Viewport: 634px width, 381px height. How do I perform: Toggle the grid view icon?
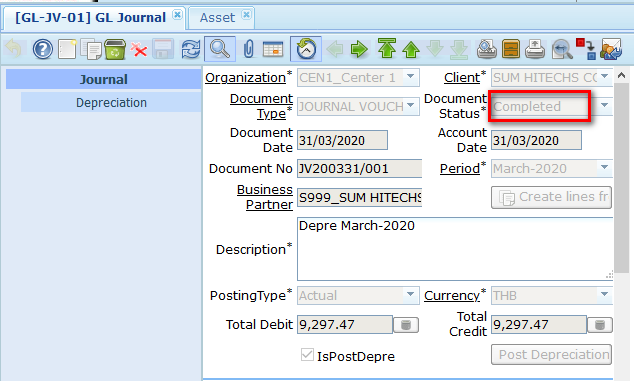tap(273, 49)
